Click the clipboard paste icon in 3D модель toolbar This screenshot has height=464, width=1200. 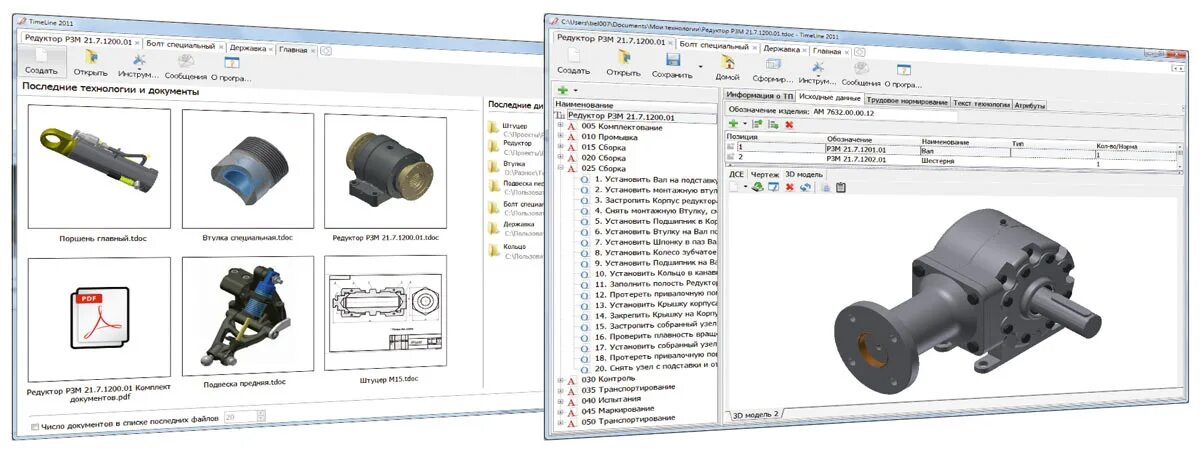coord(840,187)
